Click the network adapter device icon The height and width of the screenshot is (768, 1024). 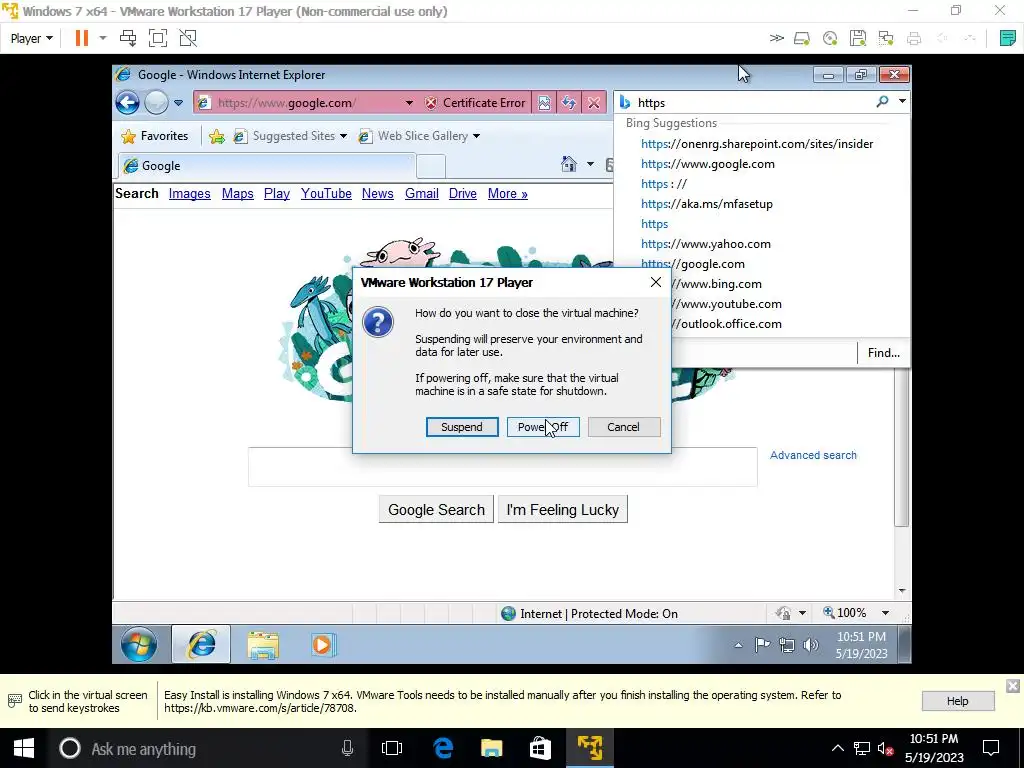886,39
